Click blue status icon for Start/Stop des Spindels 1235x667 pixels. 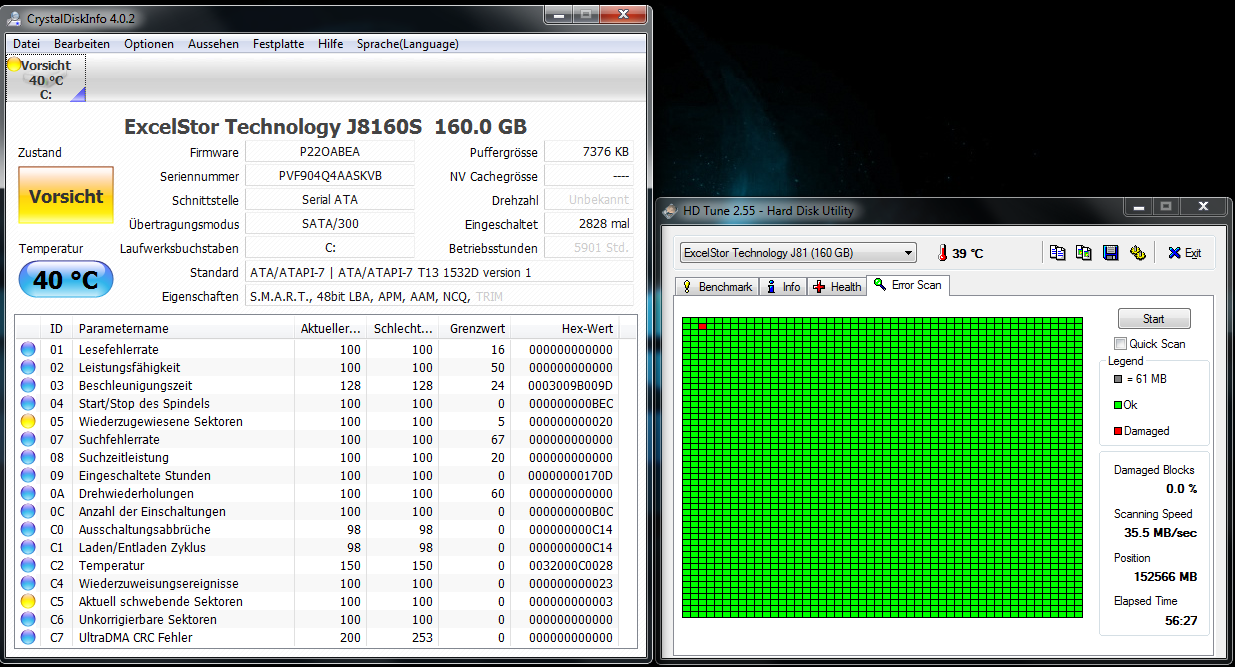(28, 404)
